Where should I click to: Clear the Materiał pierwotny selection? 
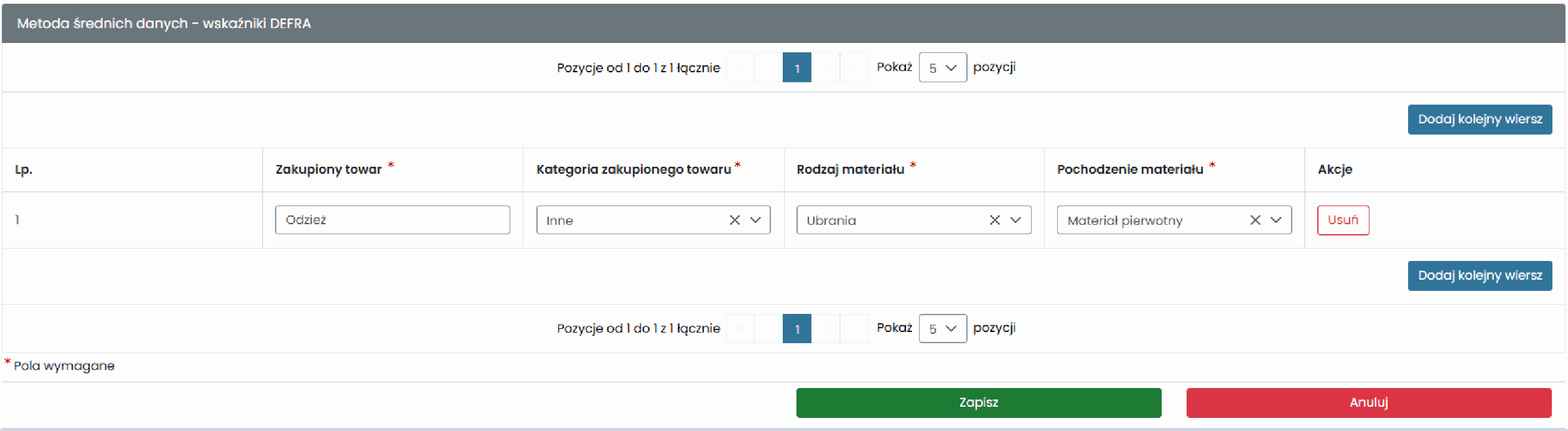1256,220
